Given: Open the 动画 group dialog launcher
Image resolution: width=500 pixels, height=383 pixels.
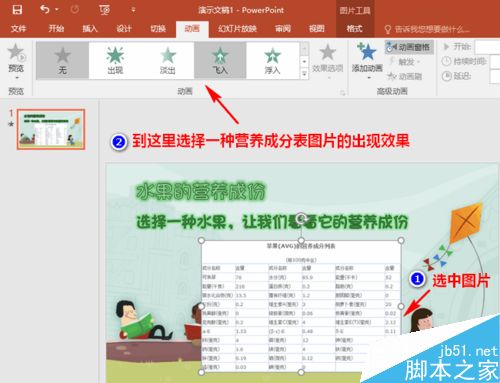Looking at the screenshot, I should [x=342, y=92].
